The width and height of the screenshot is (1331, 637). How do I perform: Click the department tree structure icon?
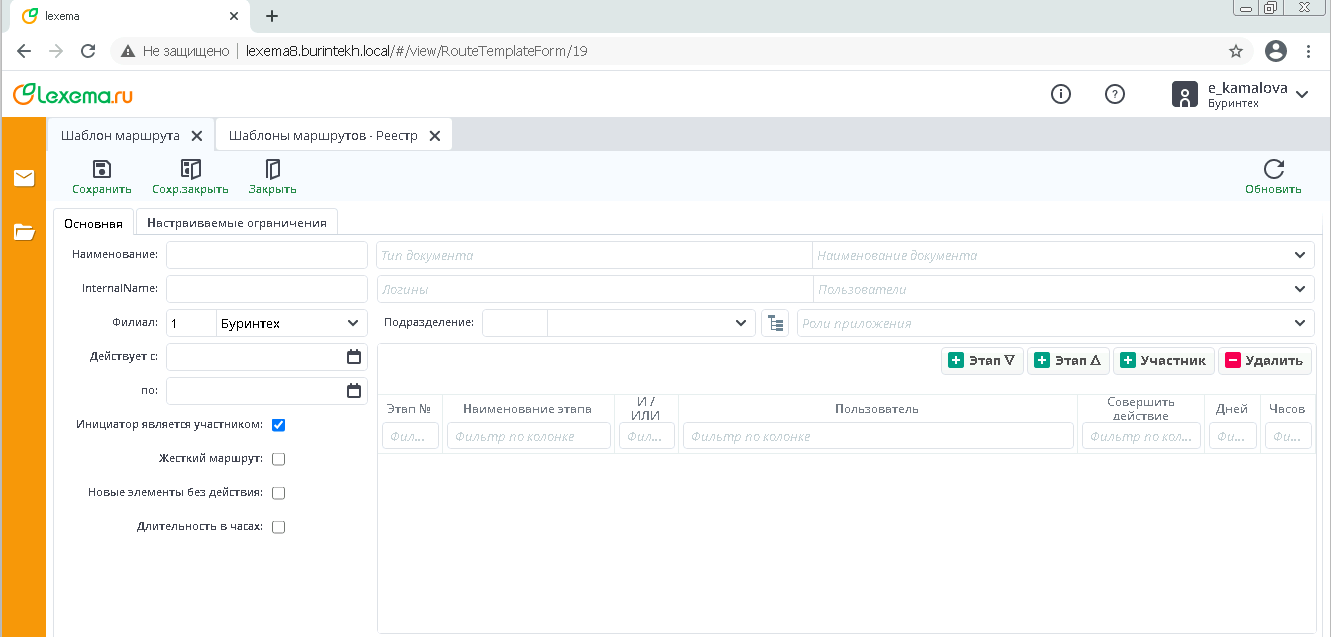(x=774, y=323)
